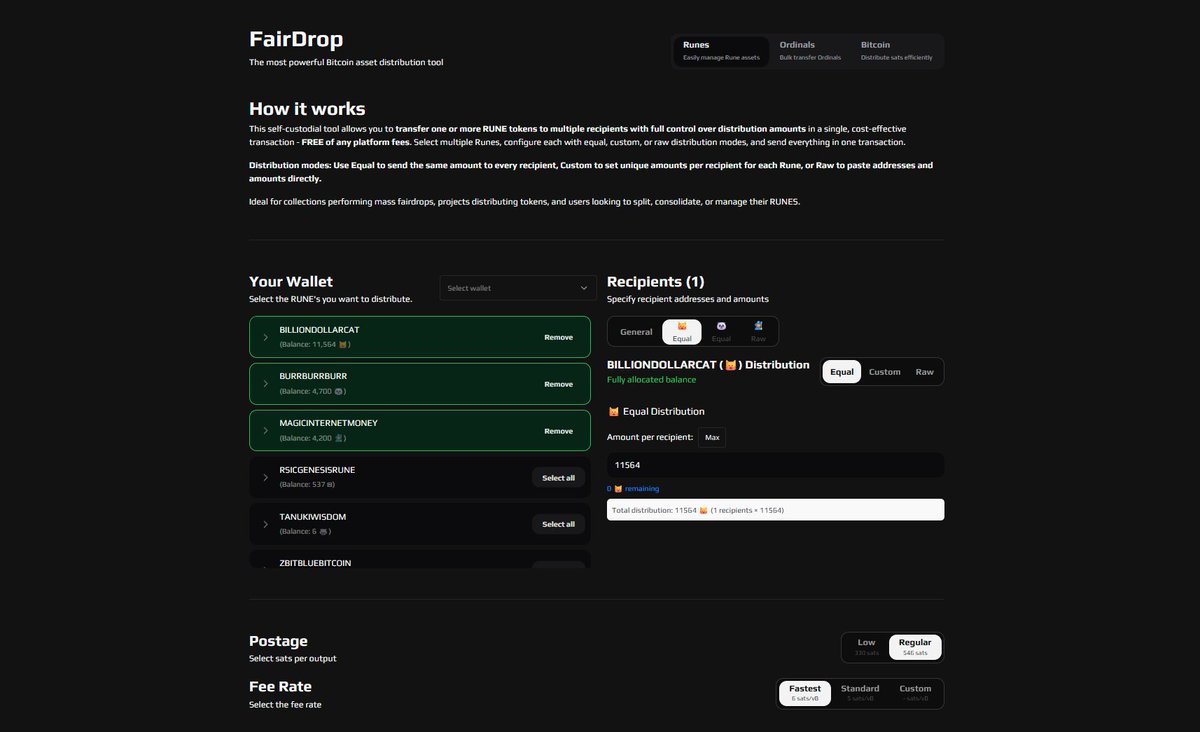Click the 'Total distribution: 11564' summary
The width and height of the screenshot is (1200, 732).
click(775, 510)
